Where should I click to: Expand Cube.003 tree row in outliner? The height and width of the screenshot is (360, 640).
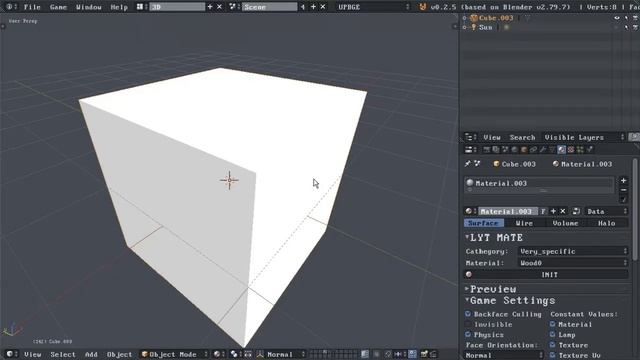(464, 18)
